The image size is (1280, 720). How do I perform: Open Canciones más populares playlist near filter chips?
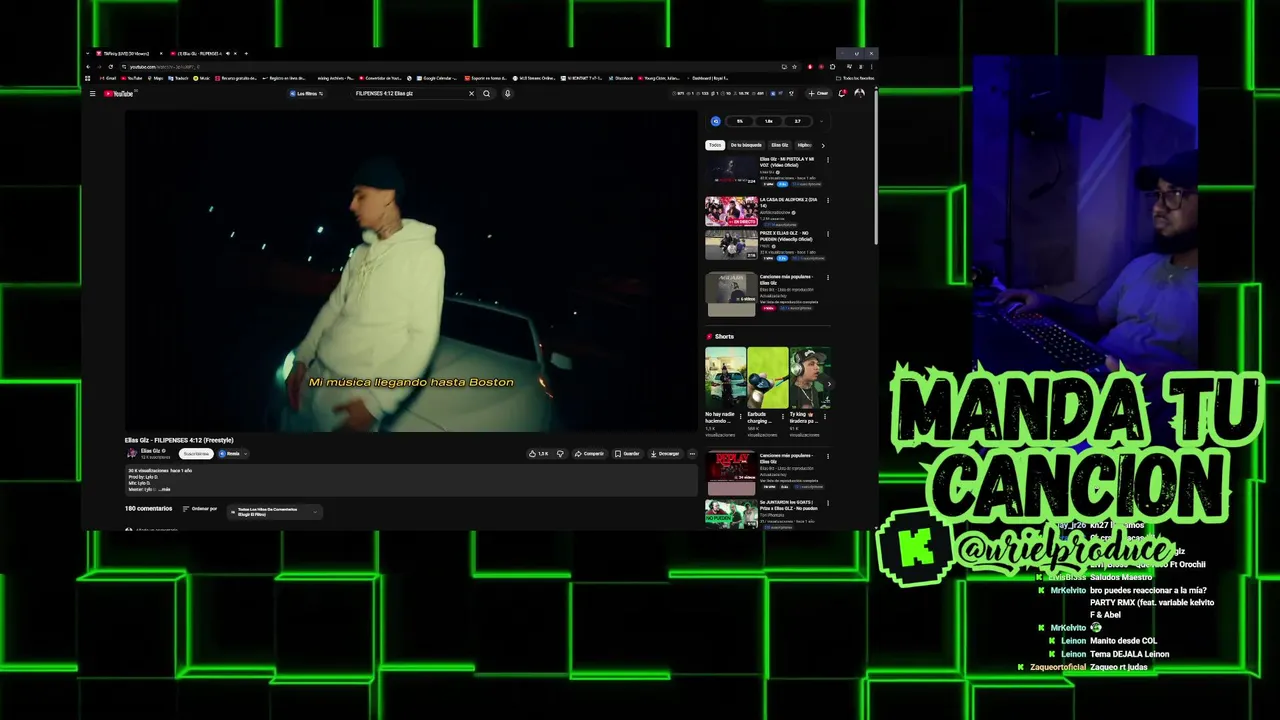[x=731, y=295]
